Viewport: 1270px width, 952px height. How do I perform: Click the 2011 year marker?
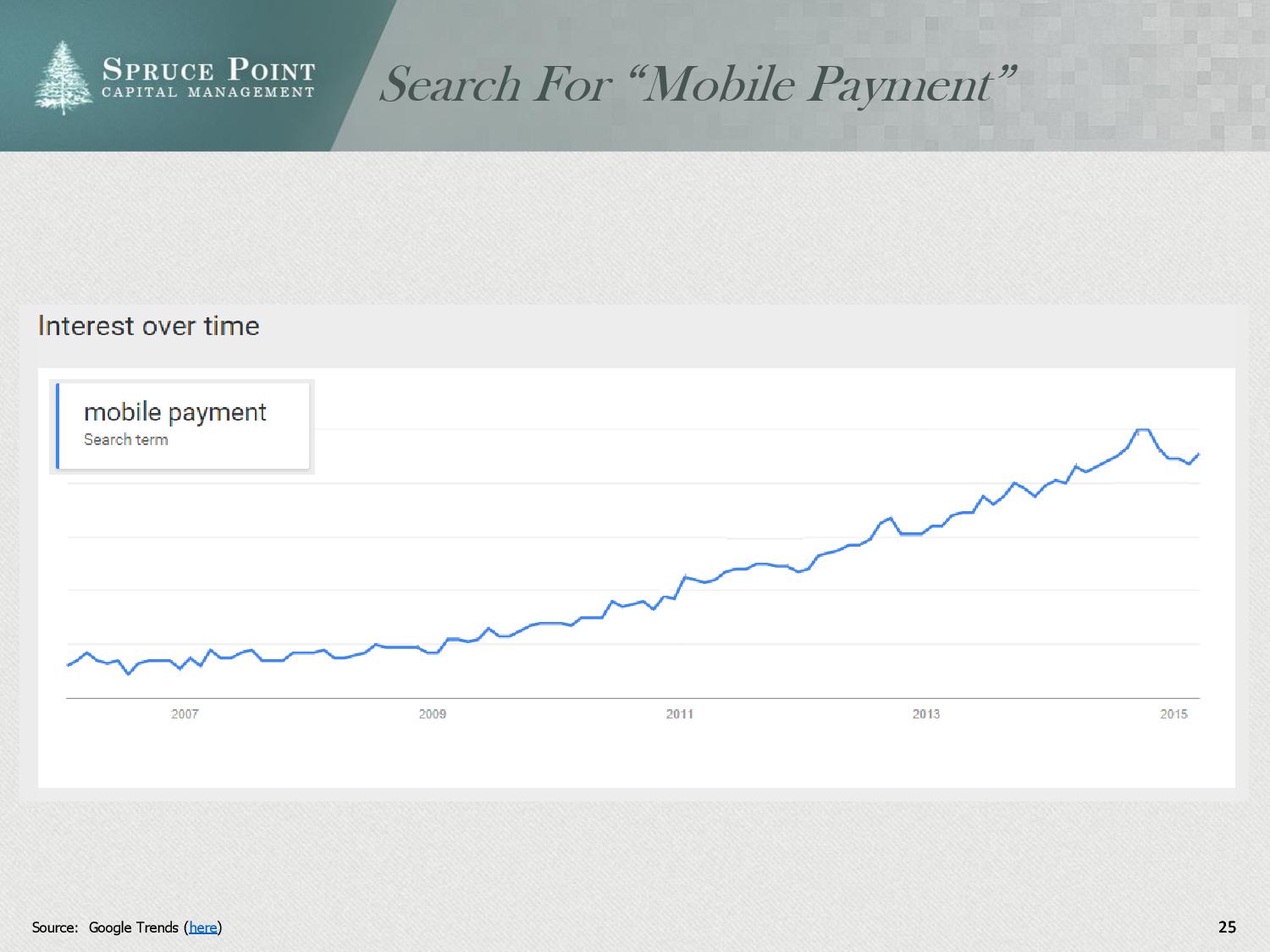[679, 714]
